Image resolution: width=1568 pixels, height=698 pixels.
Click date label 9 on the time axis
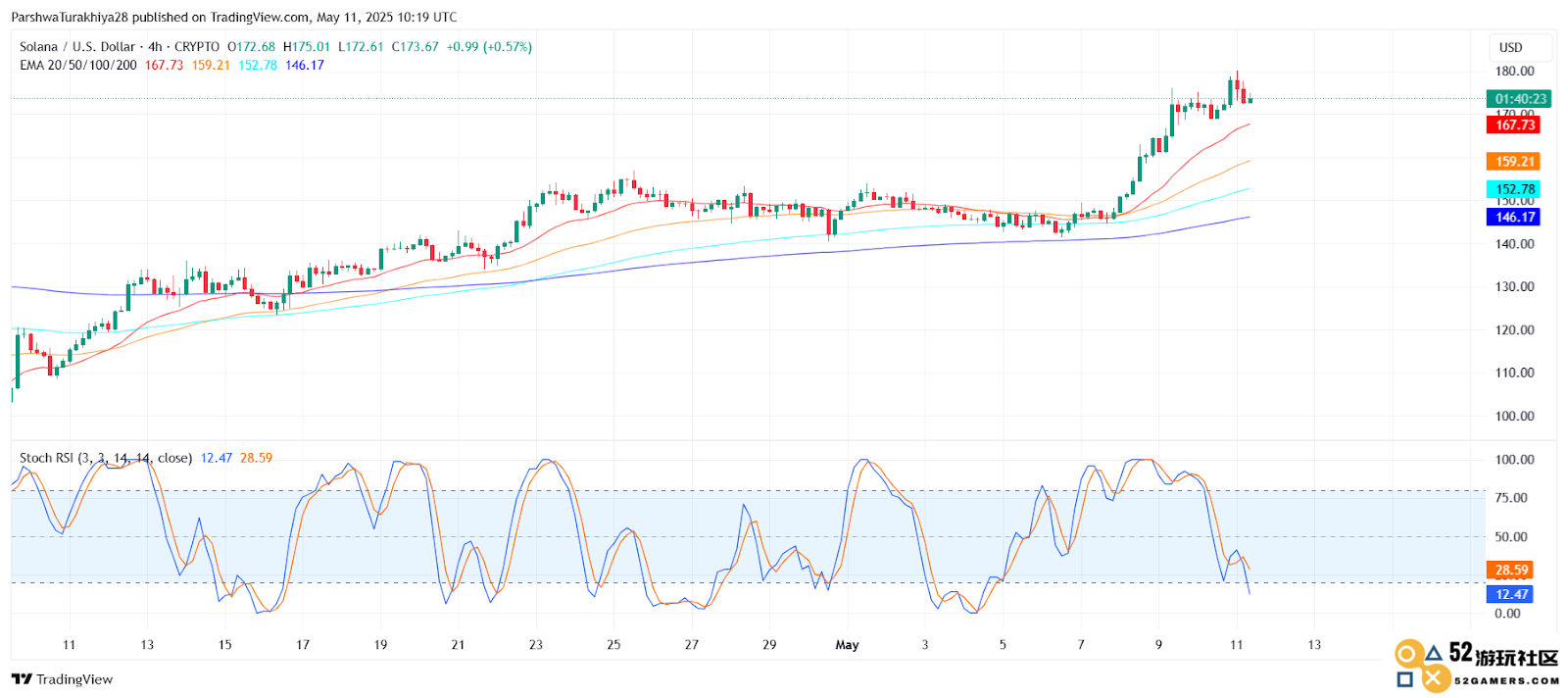pos(1158,645)
